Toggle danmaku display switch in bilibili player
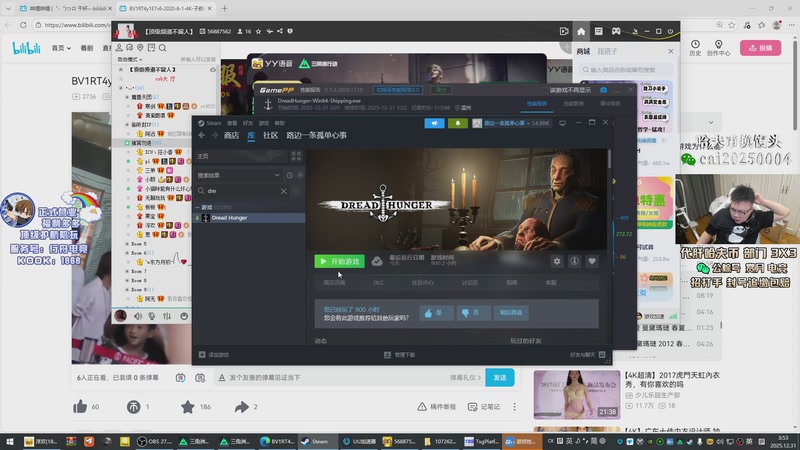Viewport: 800px width, 450px height. pos(180,378)
